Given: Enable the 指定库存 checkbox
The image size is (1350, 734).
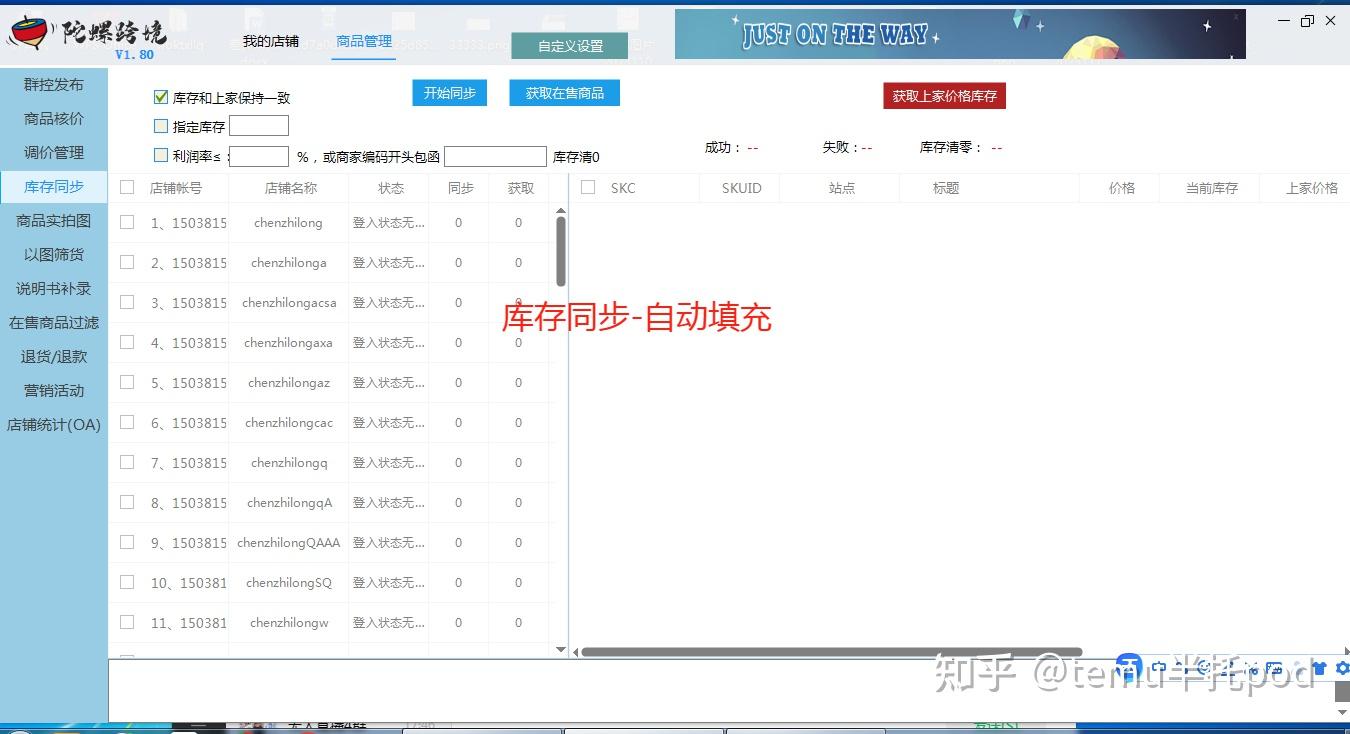Looking at the screenshot, I should pyautogui.click(x=160, y=126).
